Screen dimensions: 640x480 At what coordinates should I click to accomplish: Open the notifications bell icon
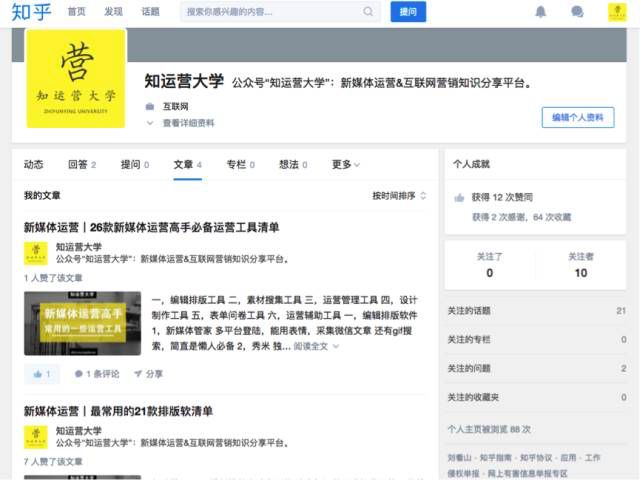540,12
